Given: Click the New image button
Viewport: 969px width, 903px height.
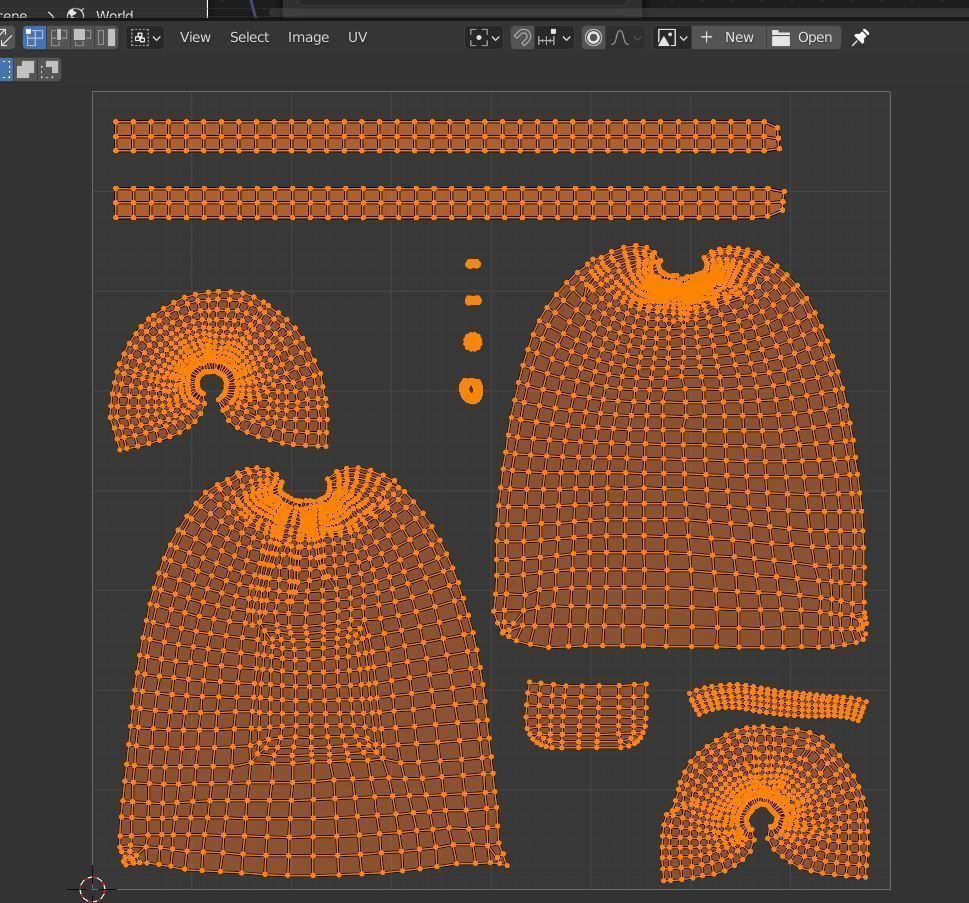Looking at the screenshot, I should (x=729, y=38).
